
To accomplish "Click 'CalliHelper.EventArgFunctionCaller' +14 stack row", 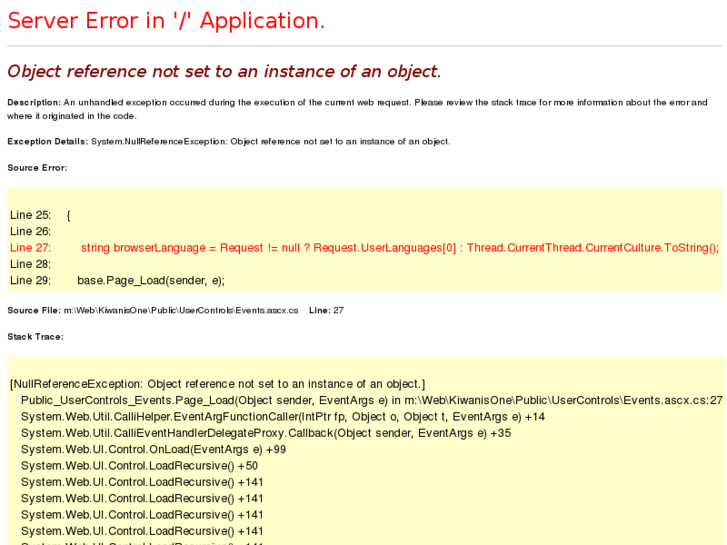I will point(283,417).
